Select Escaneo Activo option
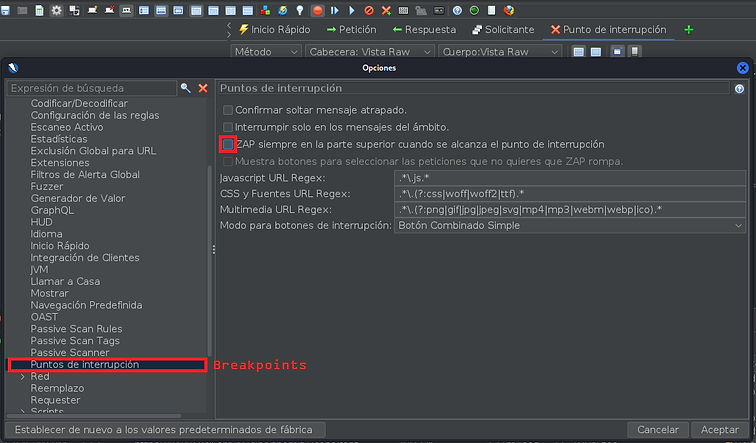Screen dimensions: 756x443 pyautogui.click(x=67, y=127)
